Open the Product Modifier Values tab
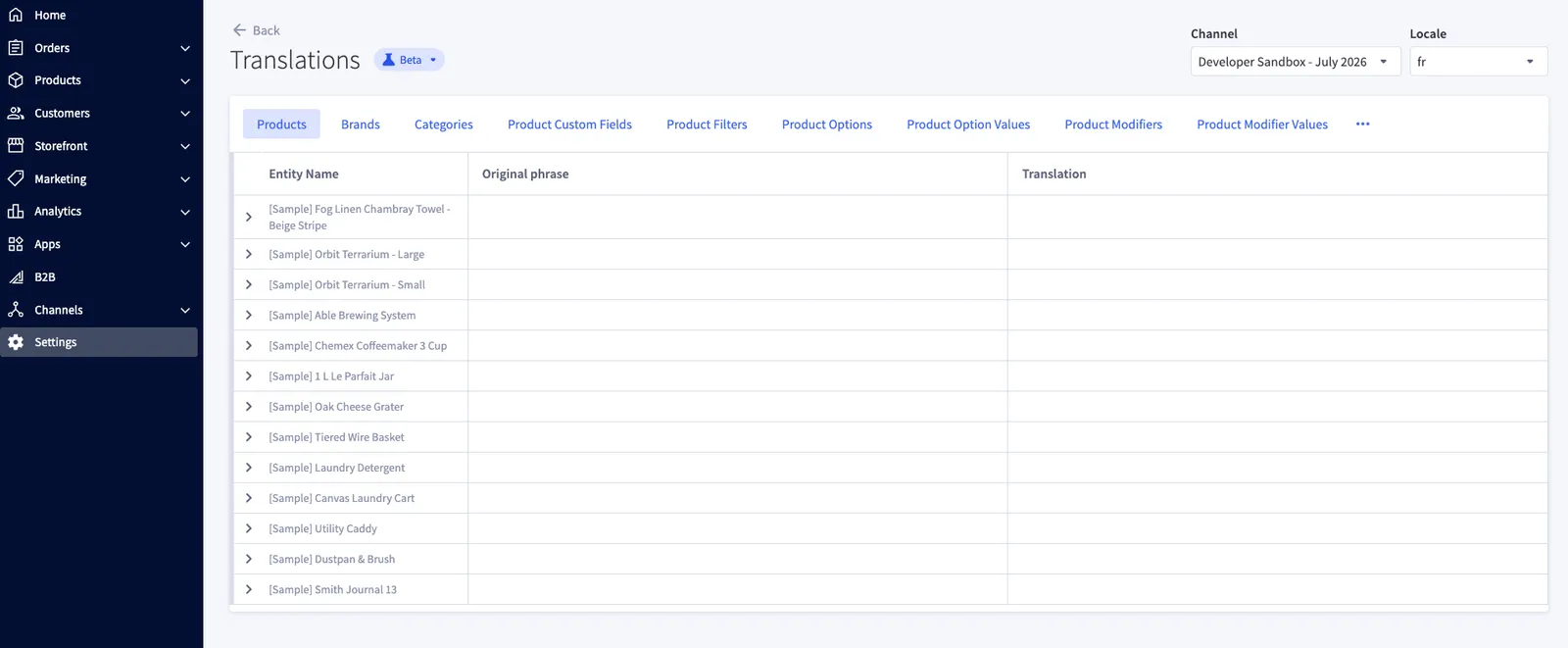This screenshot has width=1568, height=648. point(1262,125)
